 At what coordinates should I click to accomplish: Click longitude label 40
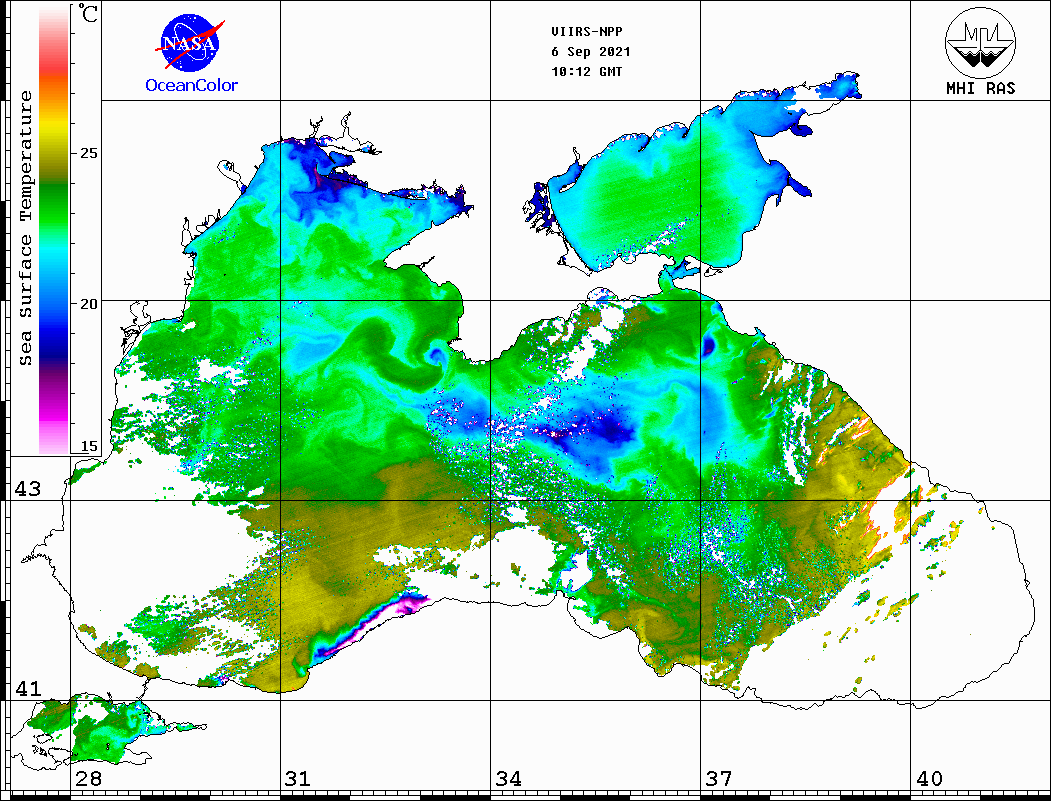coord(928,778)
